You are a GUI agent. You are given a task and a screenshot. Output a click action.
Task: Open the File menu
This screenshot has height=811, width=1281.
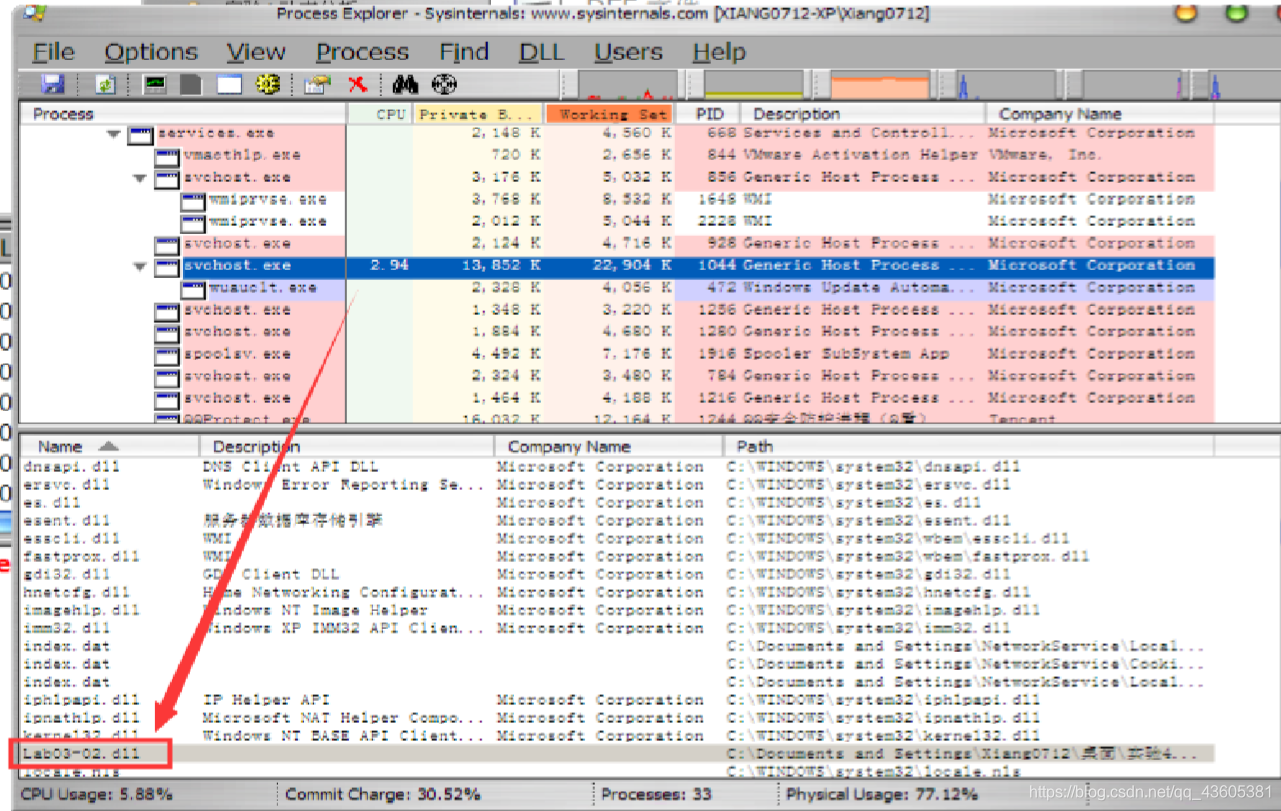coord(54,52)
